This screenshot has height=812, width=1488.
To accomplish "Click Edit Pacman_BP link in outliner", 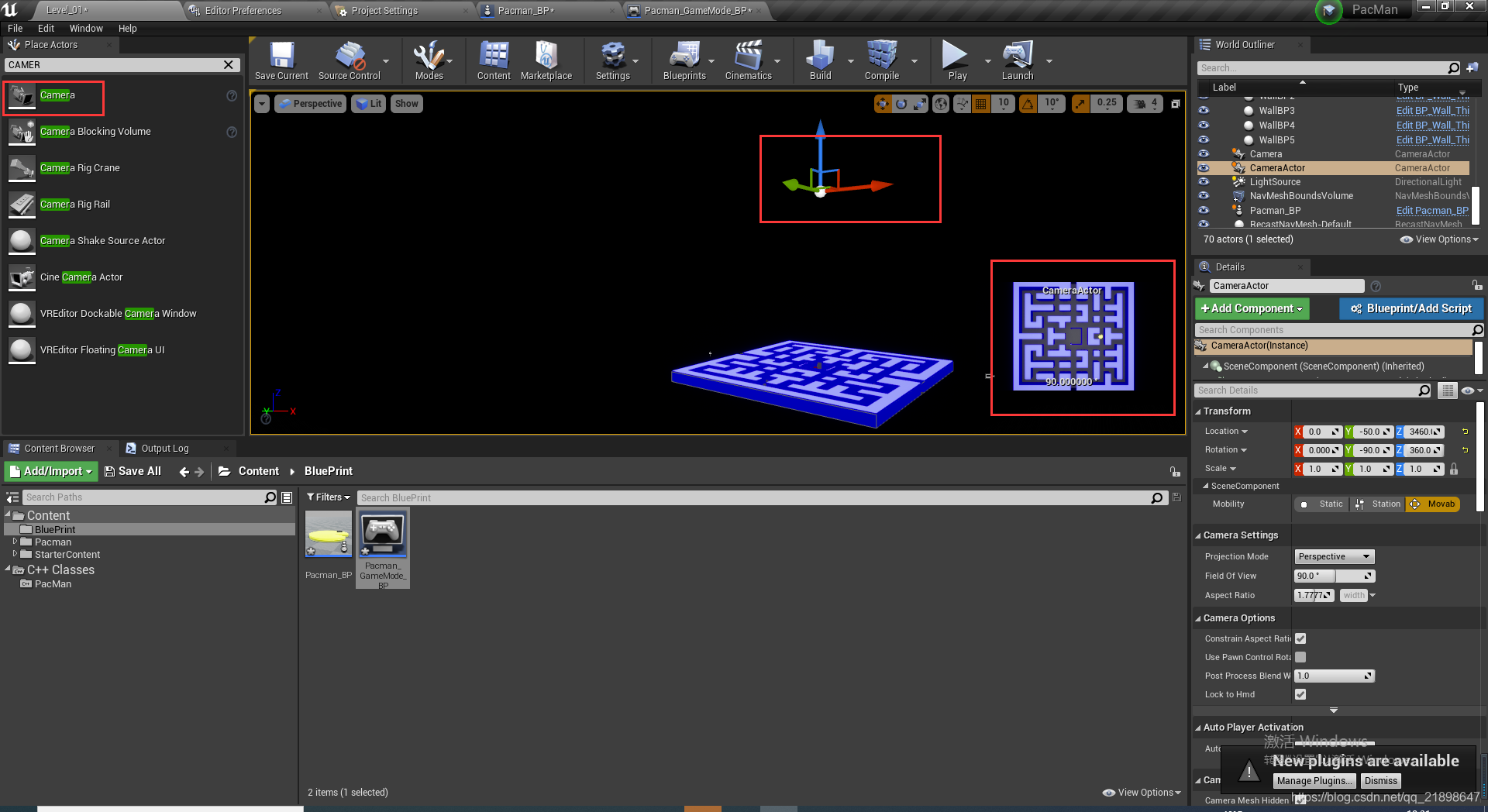I will pyautogui.click(x=1432, y=211).
